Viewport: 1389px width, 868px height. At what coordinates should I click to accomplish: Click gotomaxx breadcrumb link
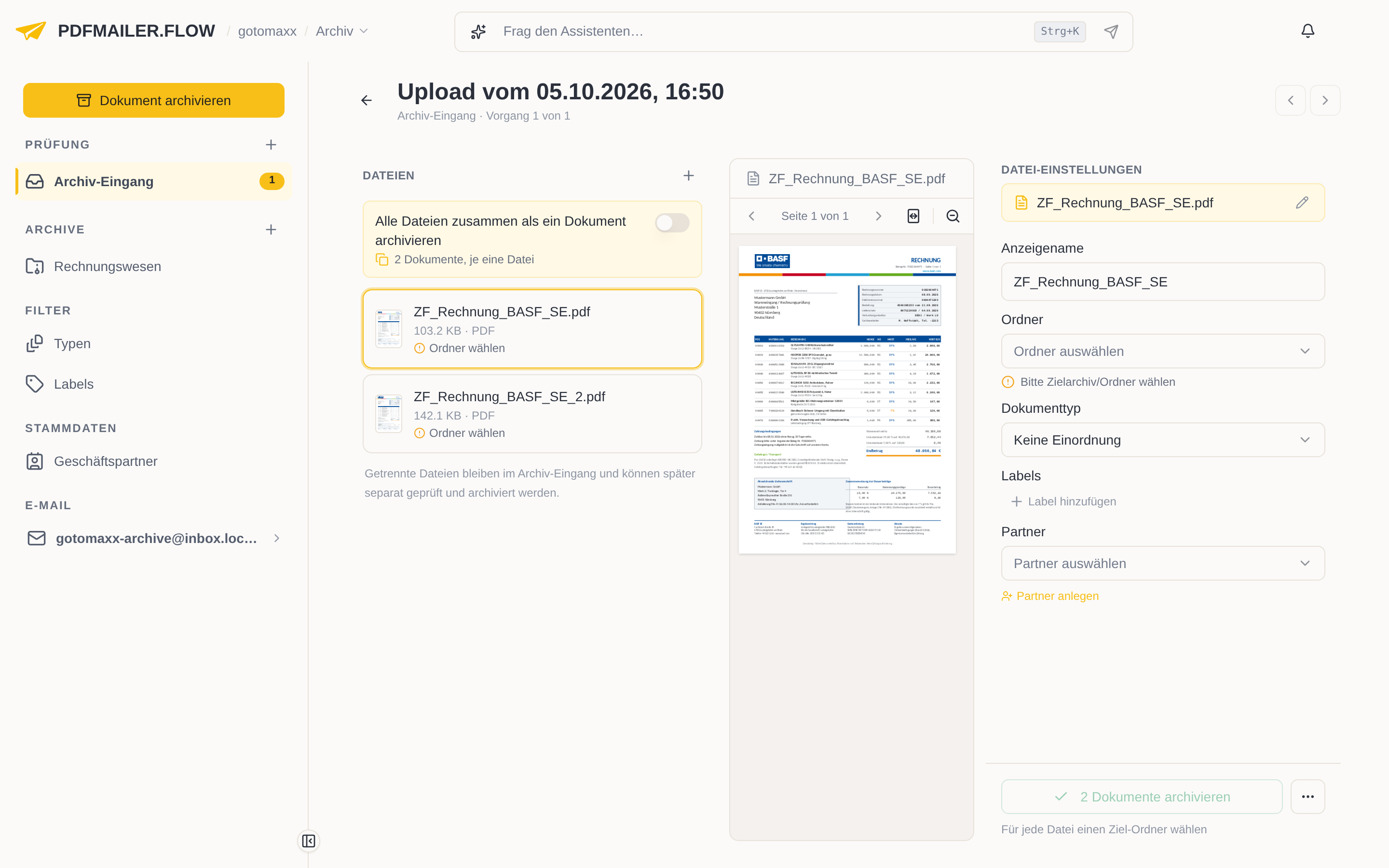[267, 31]
